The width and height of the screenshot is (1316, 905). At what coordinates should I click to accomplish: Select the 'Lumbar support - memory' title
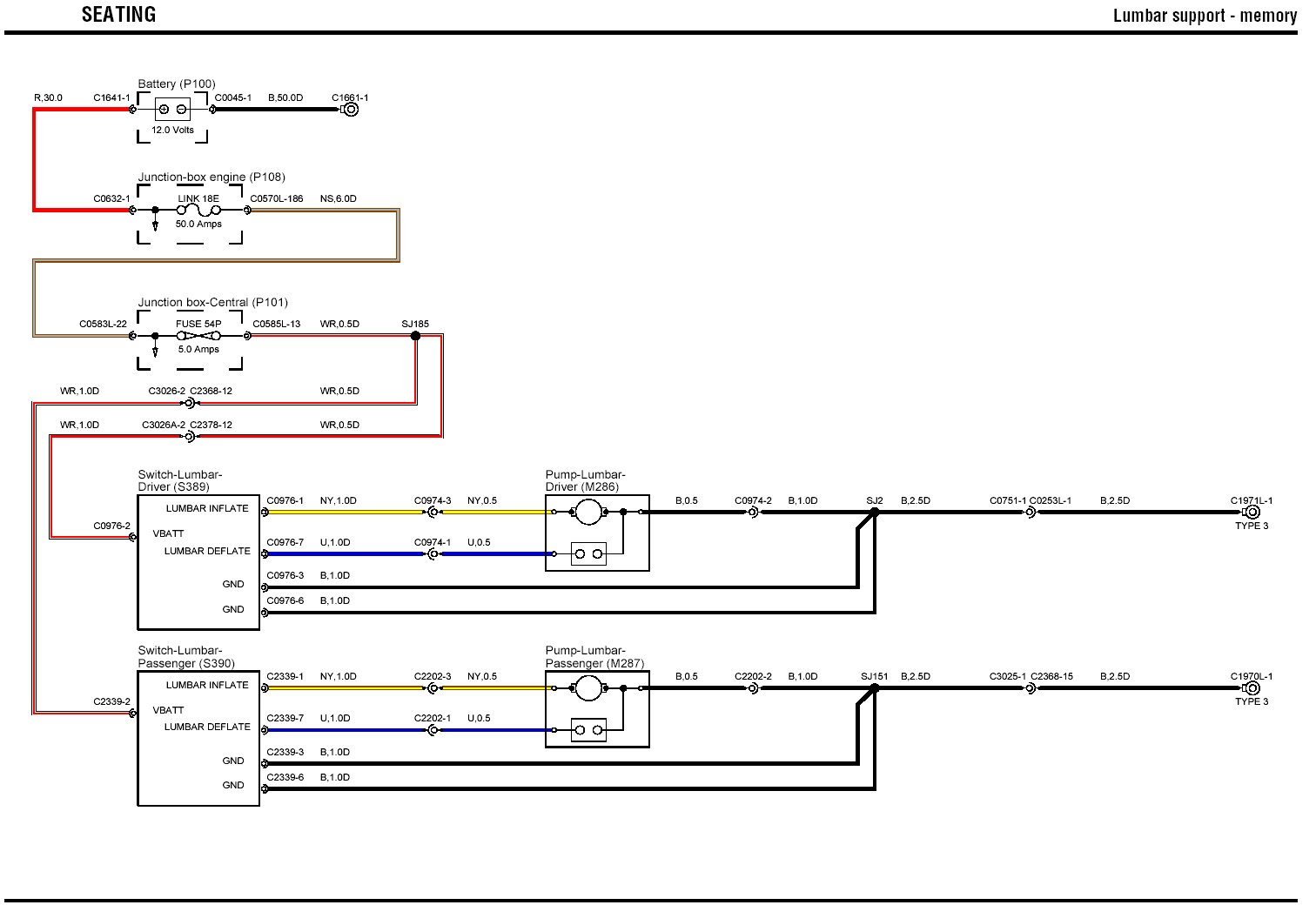(x=1205, y=16)
